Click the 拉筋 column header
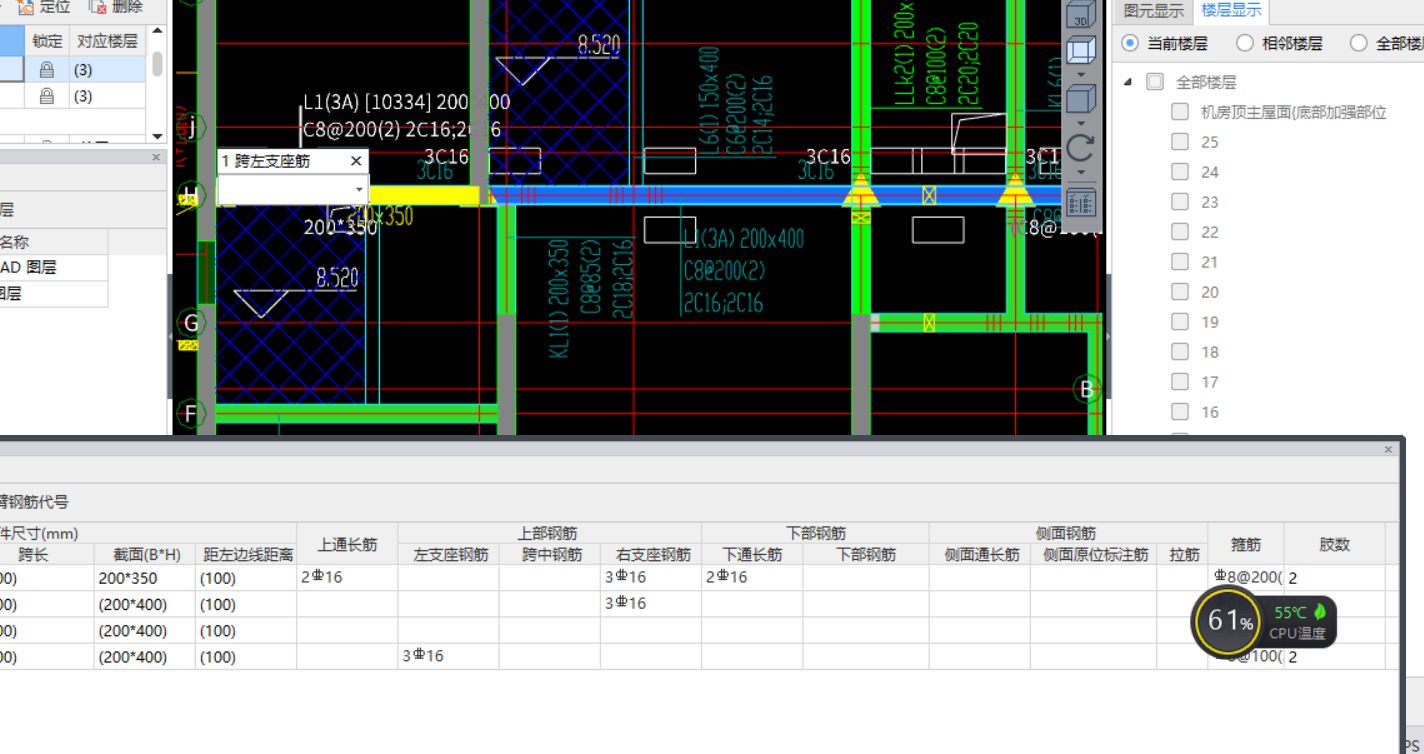The width and height of the screenshot is (1424, 754). tap(1183, 554)
